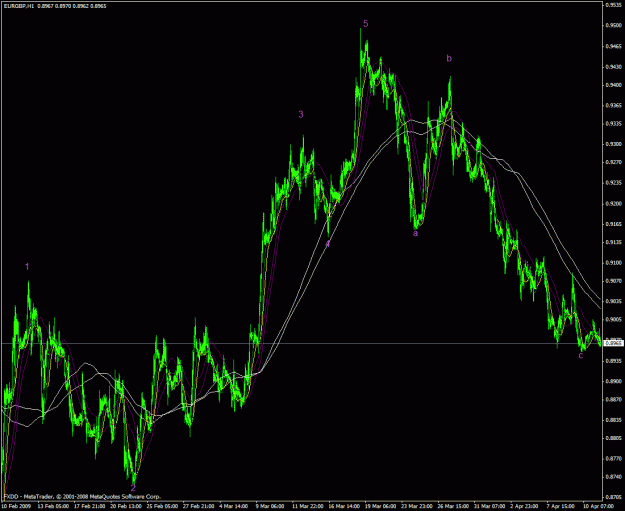Click the 0.9335 price axis label
The image size is (625, 511).
[614, 124]
